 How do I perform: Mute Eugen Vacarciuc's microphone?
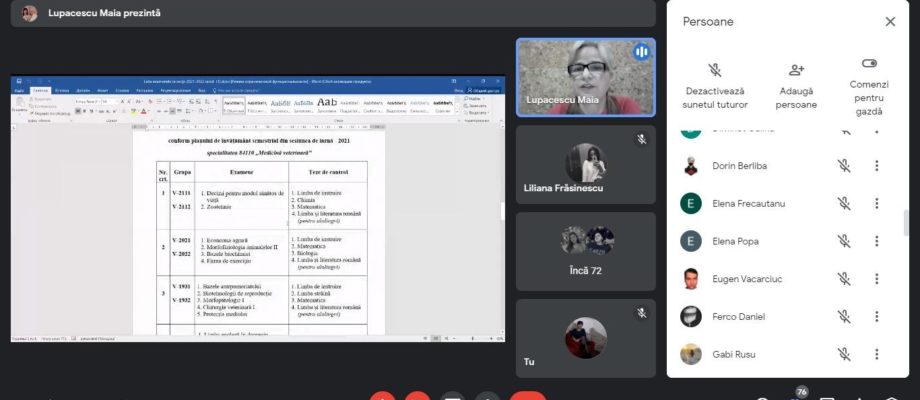pyautogui.click(x=844, y=279)
